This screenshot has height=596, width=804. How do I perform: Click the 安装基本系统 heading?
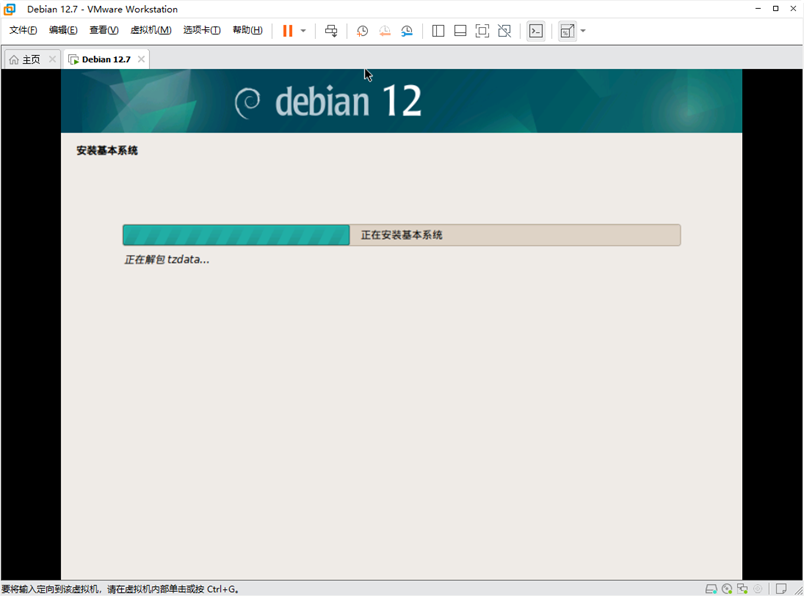pos(107,151)
